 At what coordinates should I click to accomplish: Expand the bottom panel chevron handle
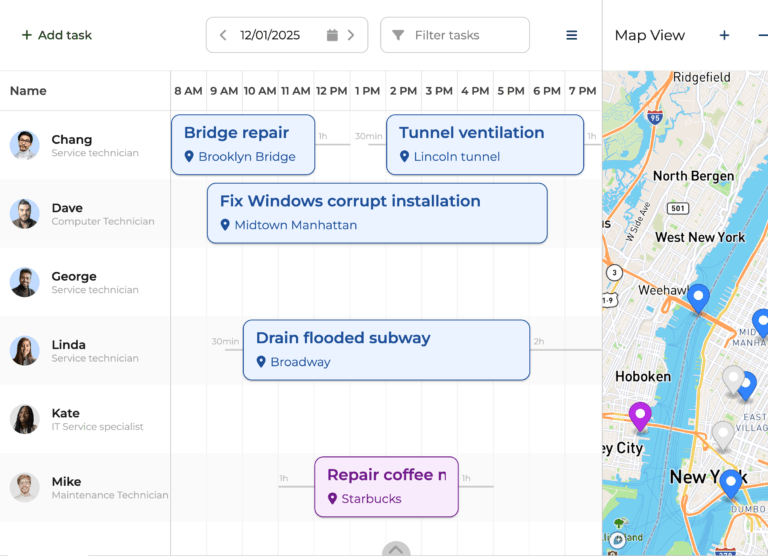(396, 549)
